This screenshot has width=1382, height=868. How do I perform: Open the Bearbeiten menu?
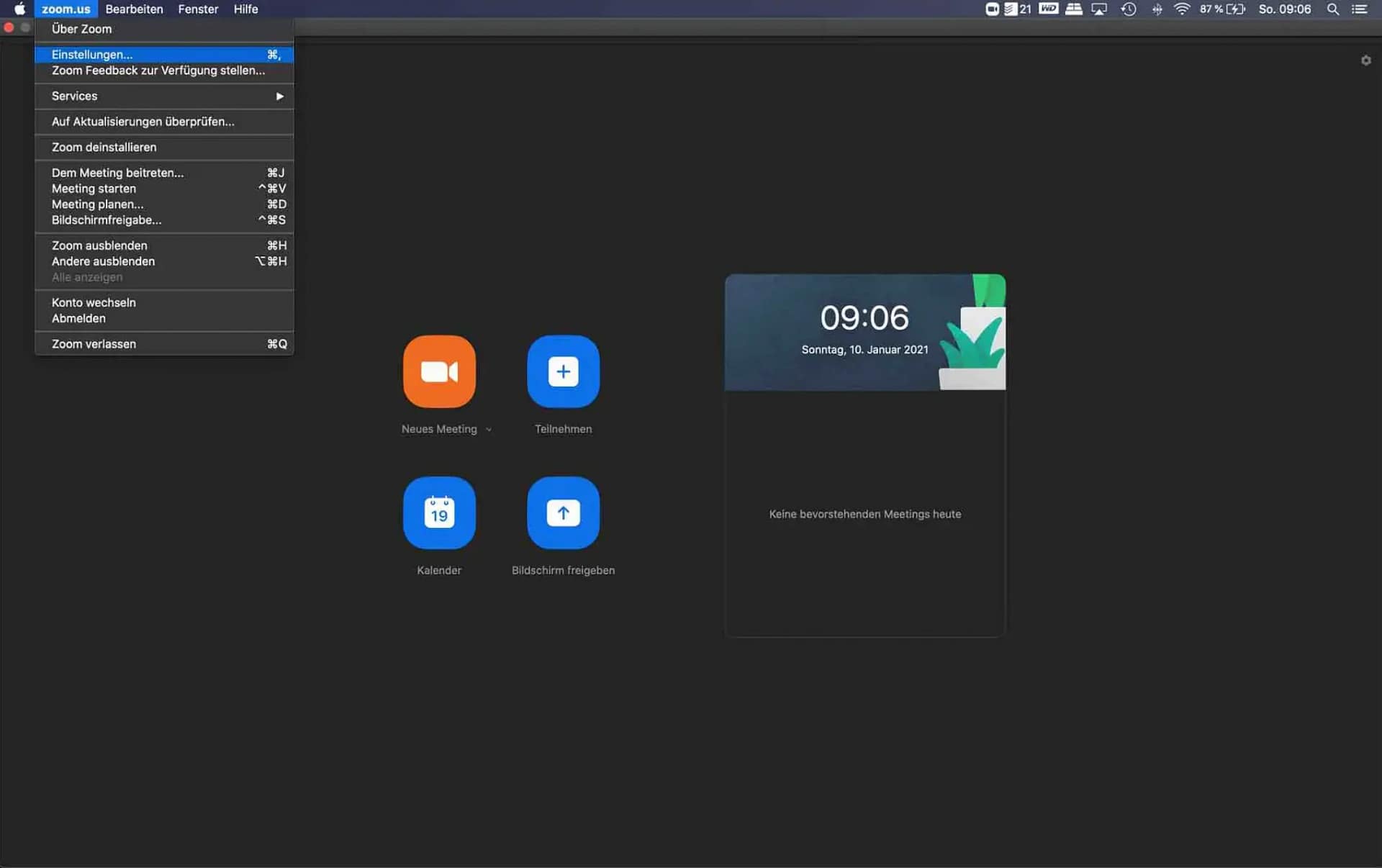(134, 9)
